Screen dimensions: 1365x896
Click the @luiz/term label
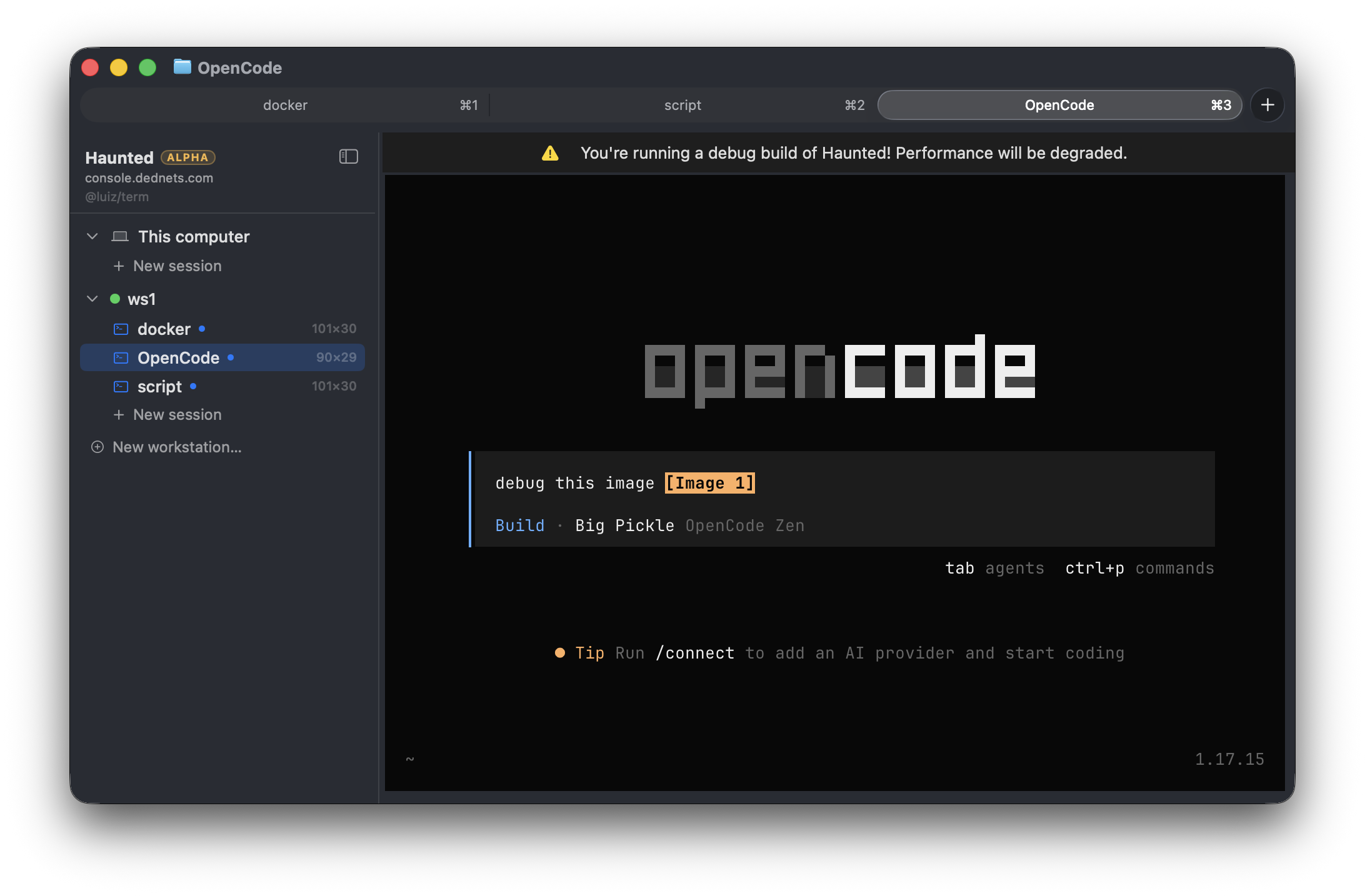[x=117, y=197]
